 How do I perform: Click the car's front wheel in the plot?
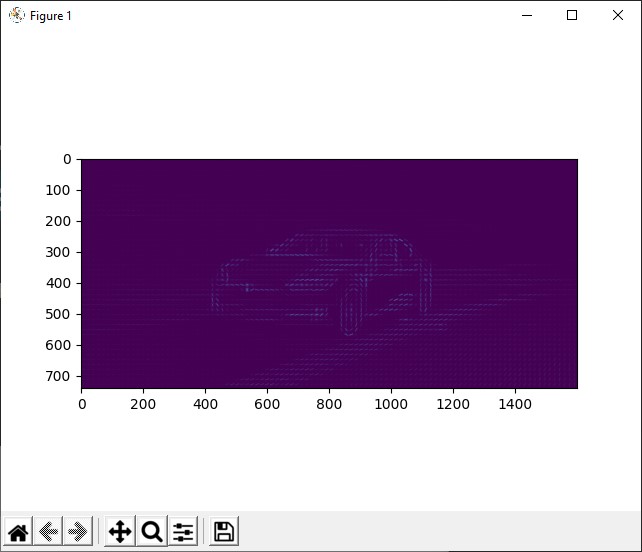pyautogui.click(x=350, y=308)
